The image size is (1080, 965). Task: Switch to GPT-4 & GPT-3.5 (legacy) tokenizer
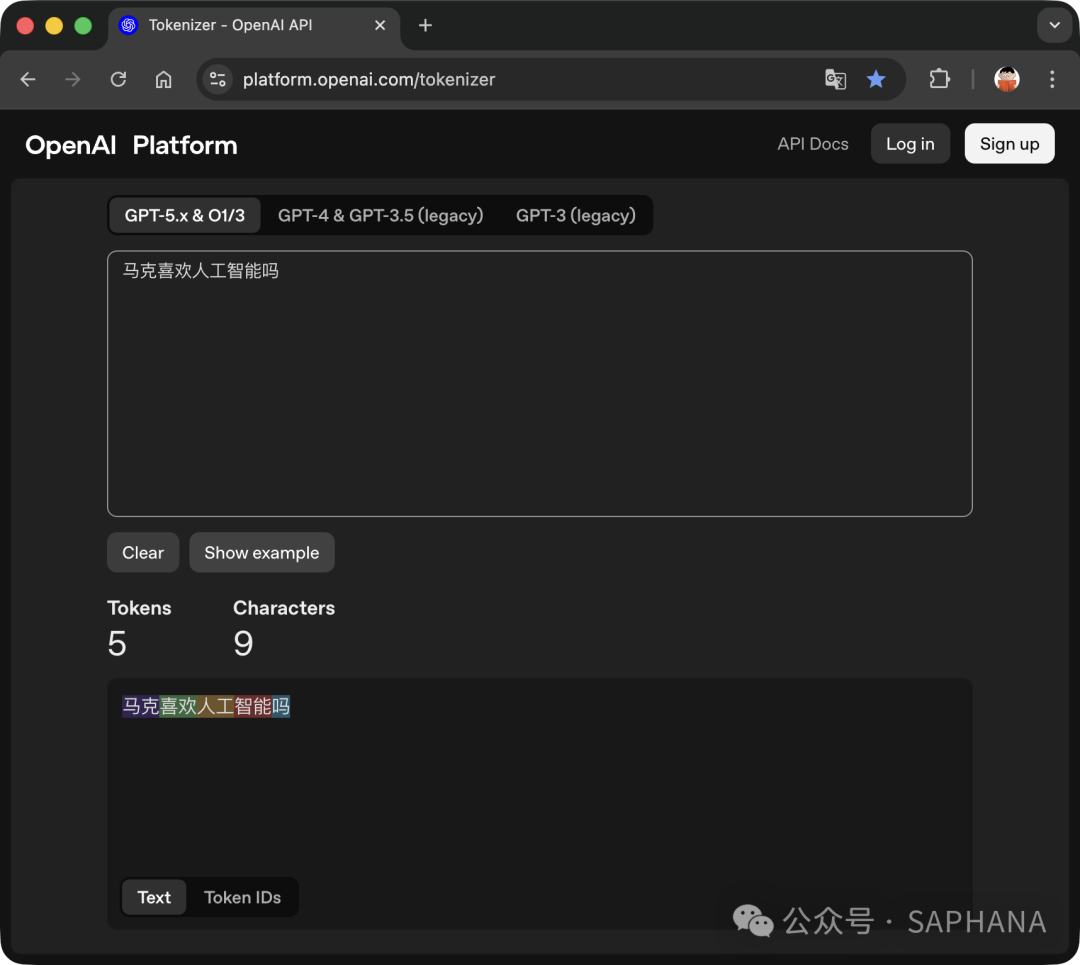pyautogui.click(x=380, y=215)
